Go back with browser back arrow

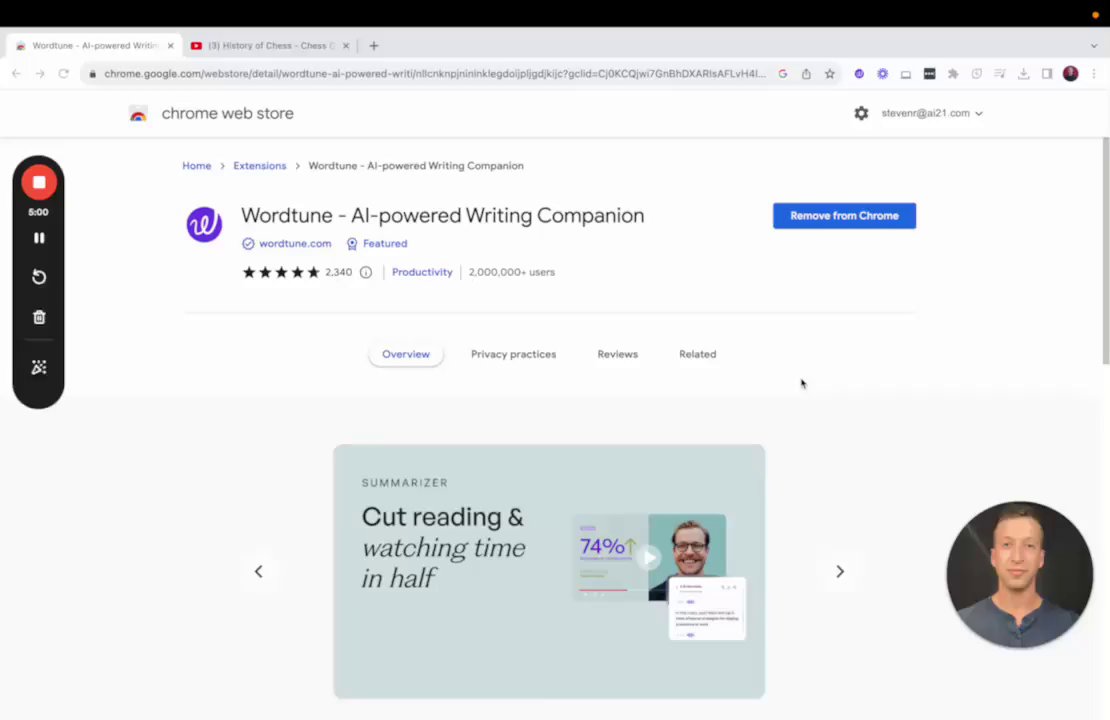point(16,74)
